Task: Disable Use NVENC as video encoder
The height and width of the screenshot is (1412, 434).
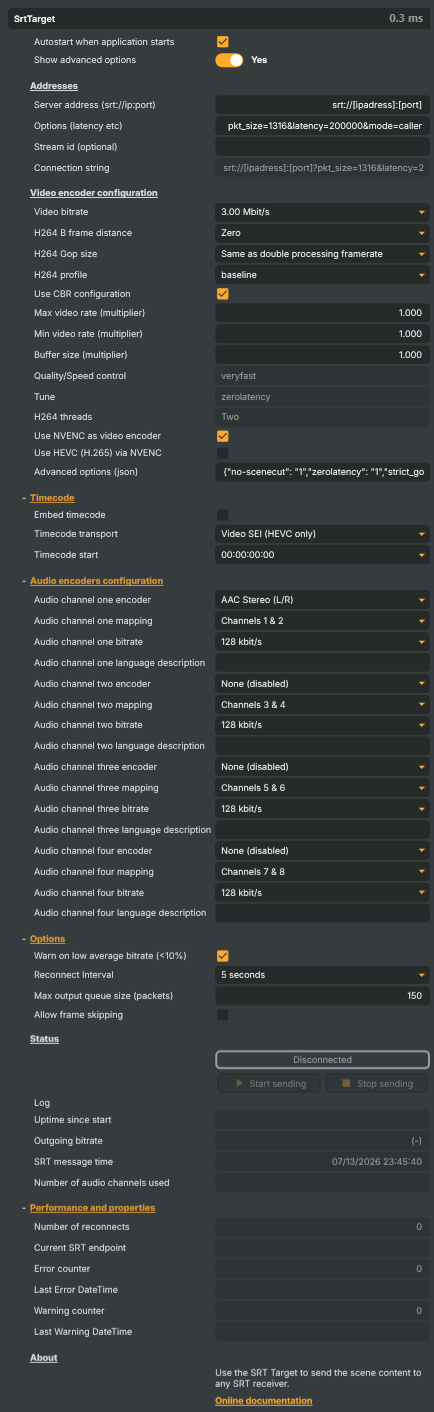Action: pyautogui.click(x=223, y=436)
